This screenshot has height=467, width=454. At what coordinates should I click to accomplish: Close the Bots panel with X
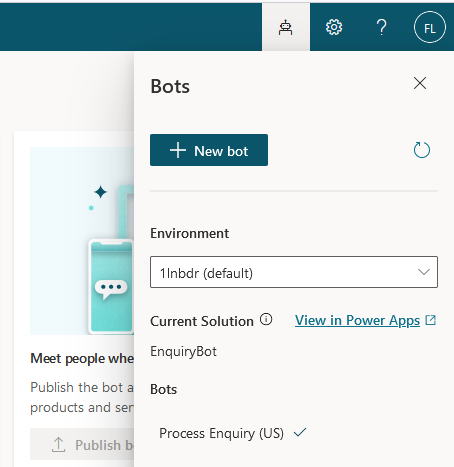(x=420, y=83)
